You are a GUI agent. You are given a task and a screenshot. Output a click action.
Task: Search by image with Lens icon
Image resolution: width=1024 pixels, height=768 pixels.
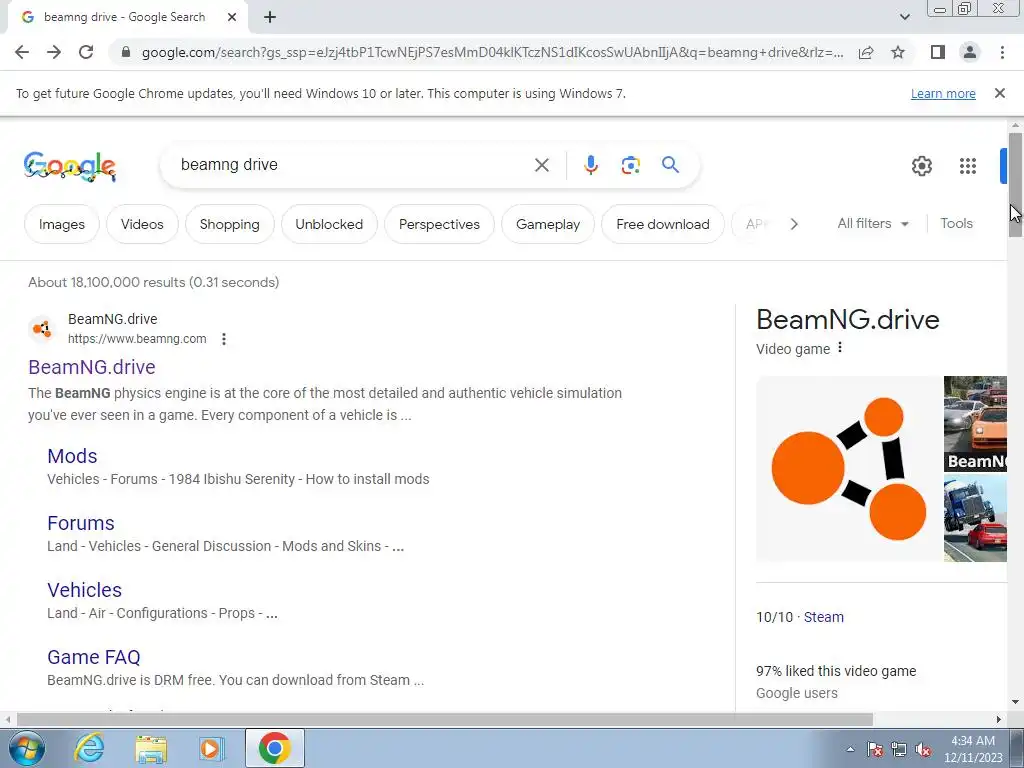[630, 165]
